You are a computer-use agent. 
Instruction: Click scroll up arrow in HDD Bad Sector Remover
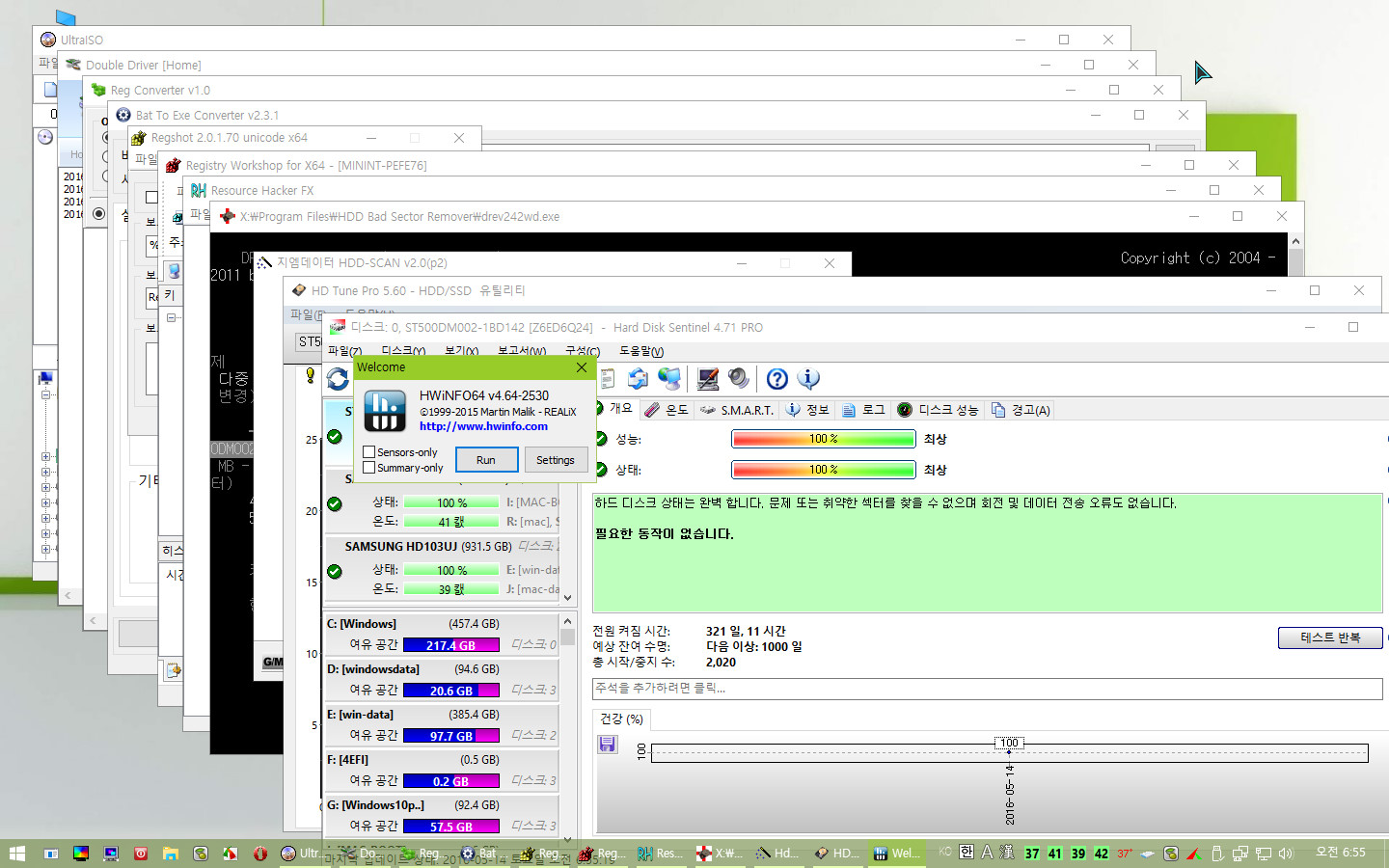coord(1295,241)
